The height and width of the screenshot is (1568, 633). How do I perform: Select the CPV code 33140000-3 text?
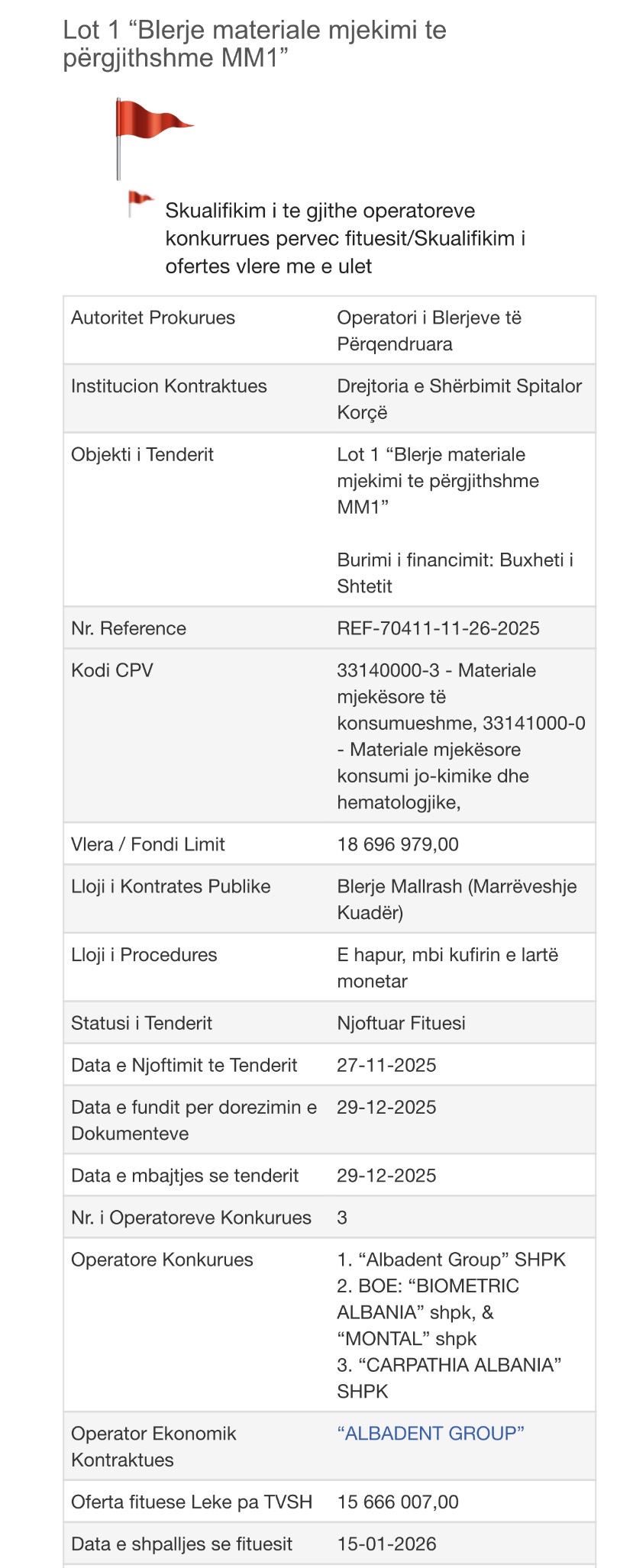(388, 670)
